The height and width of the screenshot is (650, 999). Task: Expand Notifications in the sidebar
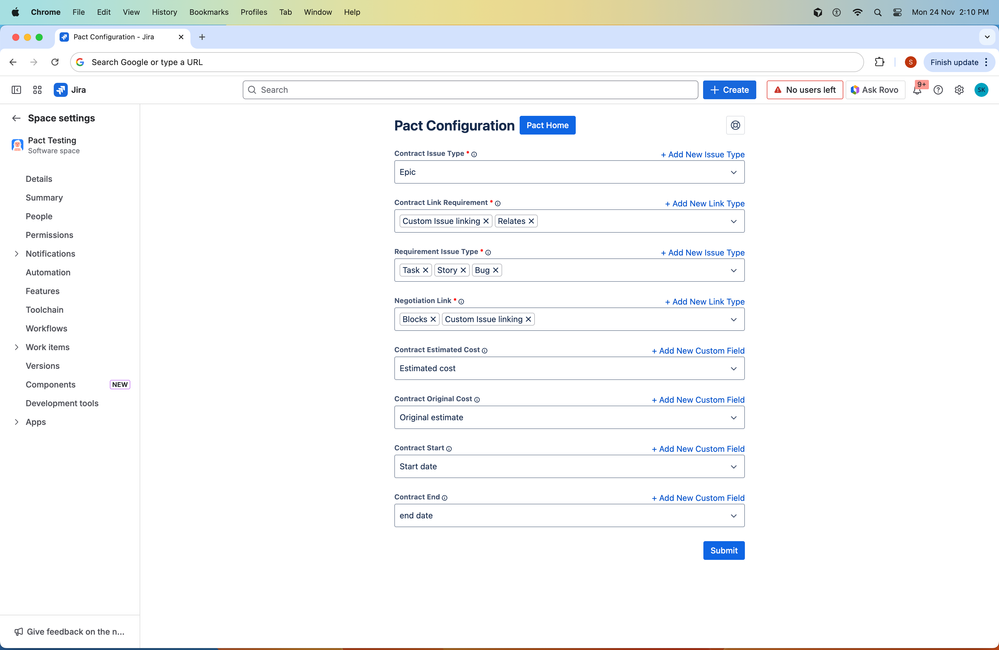click(x=17, y=254)
